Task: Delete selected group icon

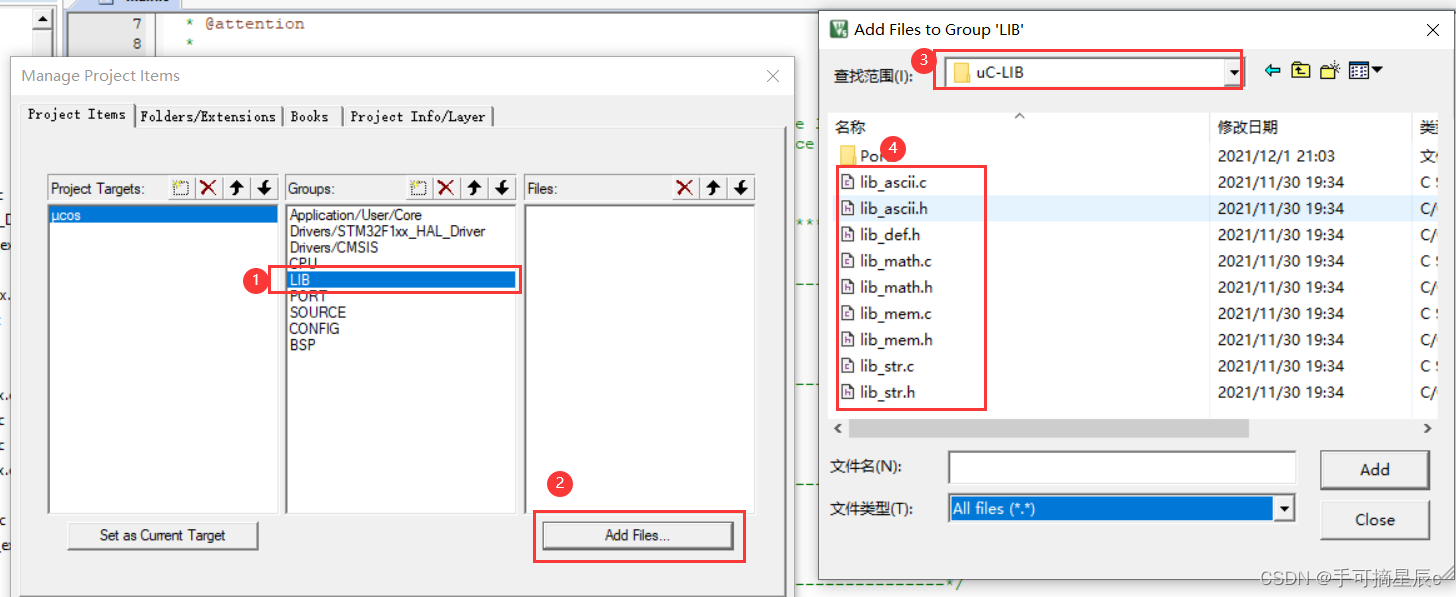Action: 446,188
